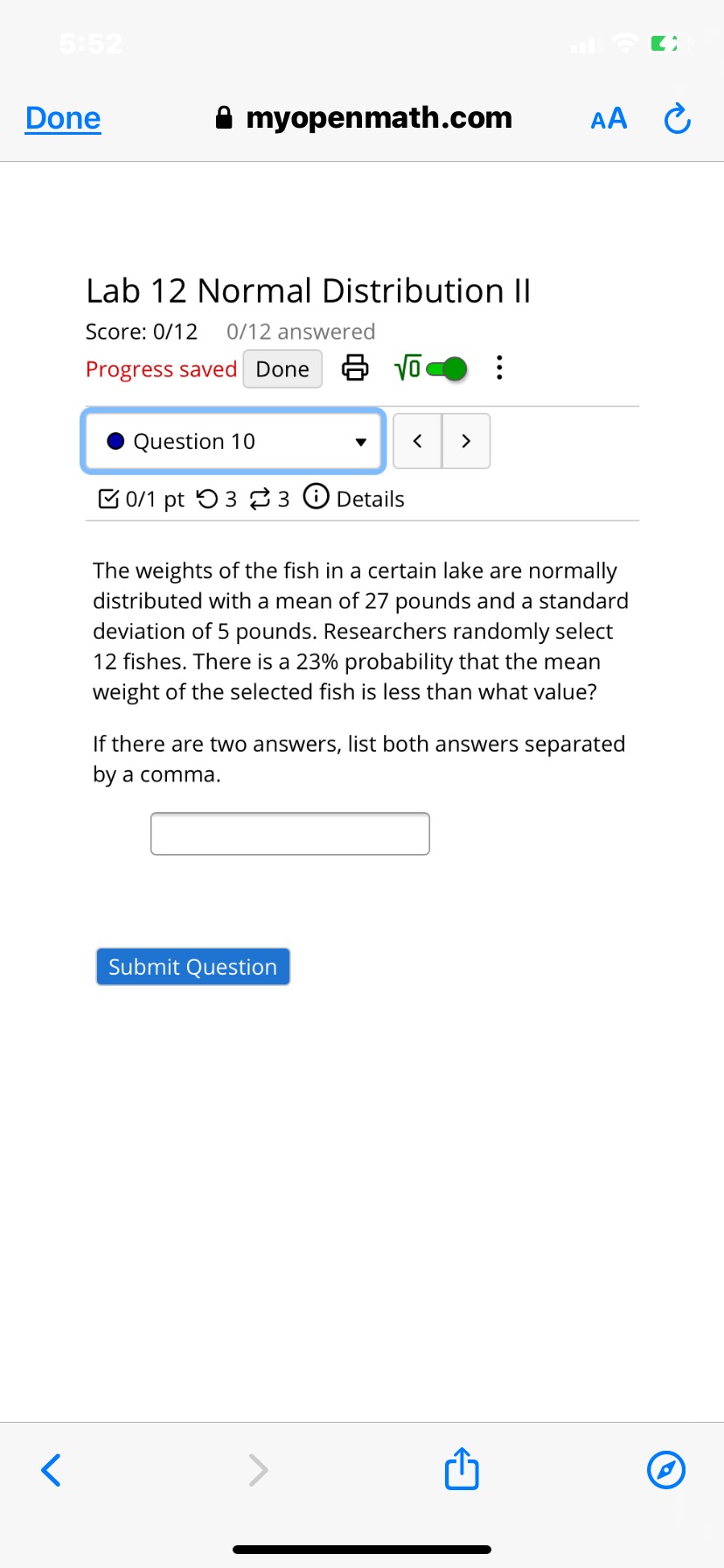Click the retry icon showing 3

click(x=261, y=497)
